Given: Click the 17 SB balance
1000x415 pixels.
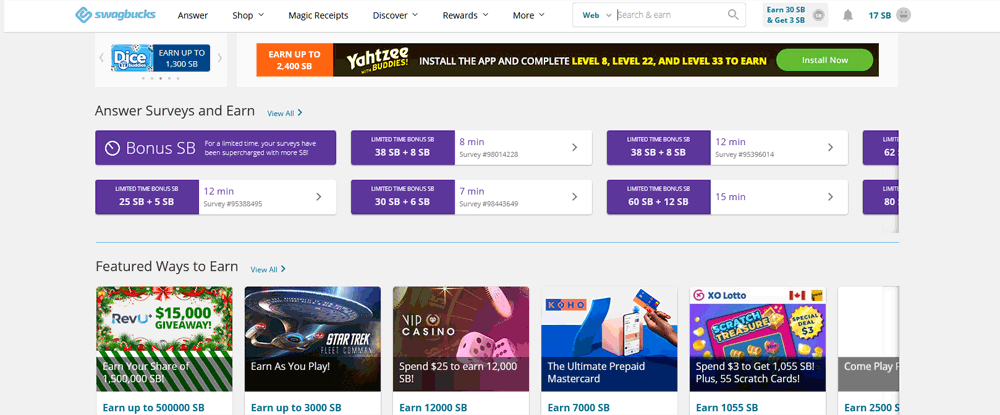Looking at the screenshot, I should 879,15.
